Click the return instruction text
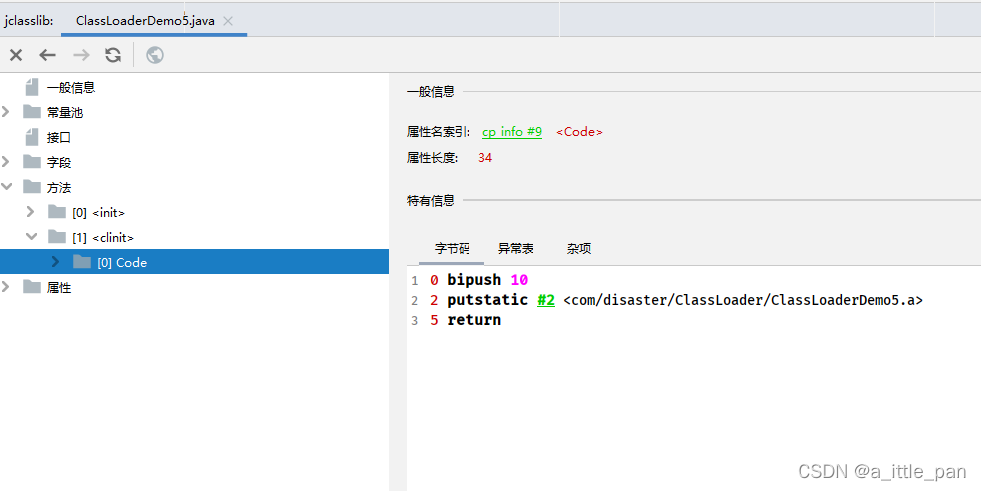 pos(474,320)
